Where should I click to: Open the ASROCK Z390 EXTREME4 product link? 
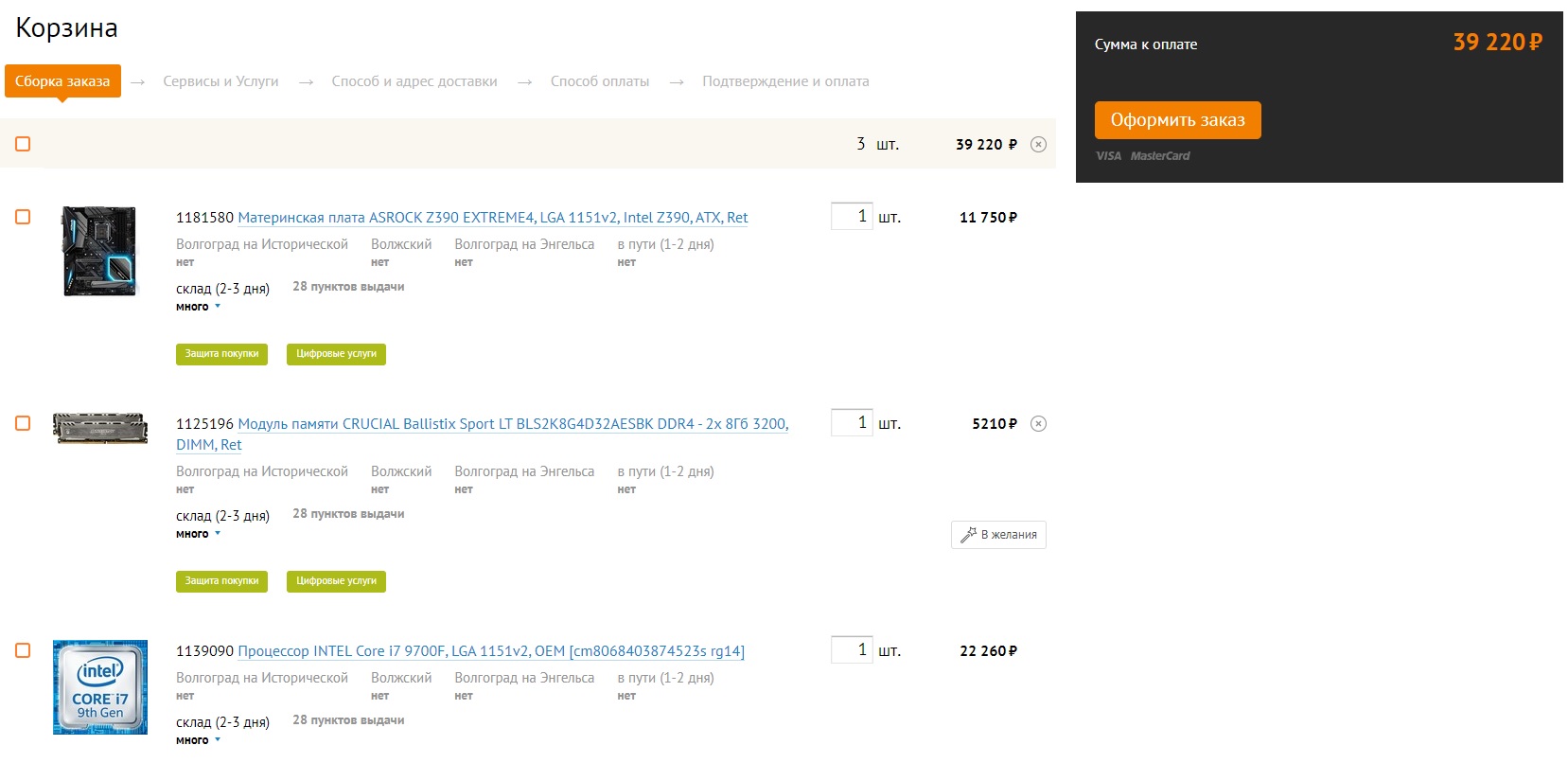[492, 218]
